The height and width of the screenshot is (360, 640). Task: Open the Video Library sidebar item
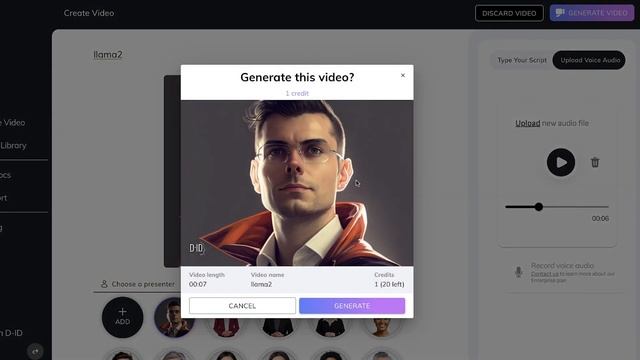[x=12, y=145]
